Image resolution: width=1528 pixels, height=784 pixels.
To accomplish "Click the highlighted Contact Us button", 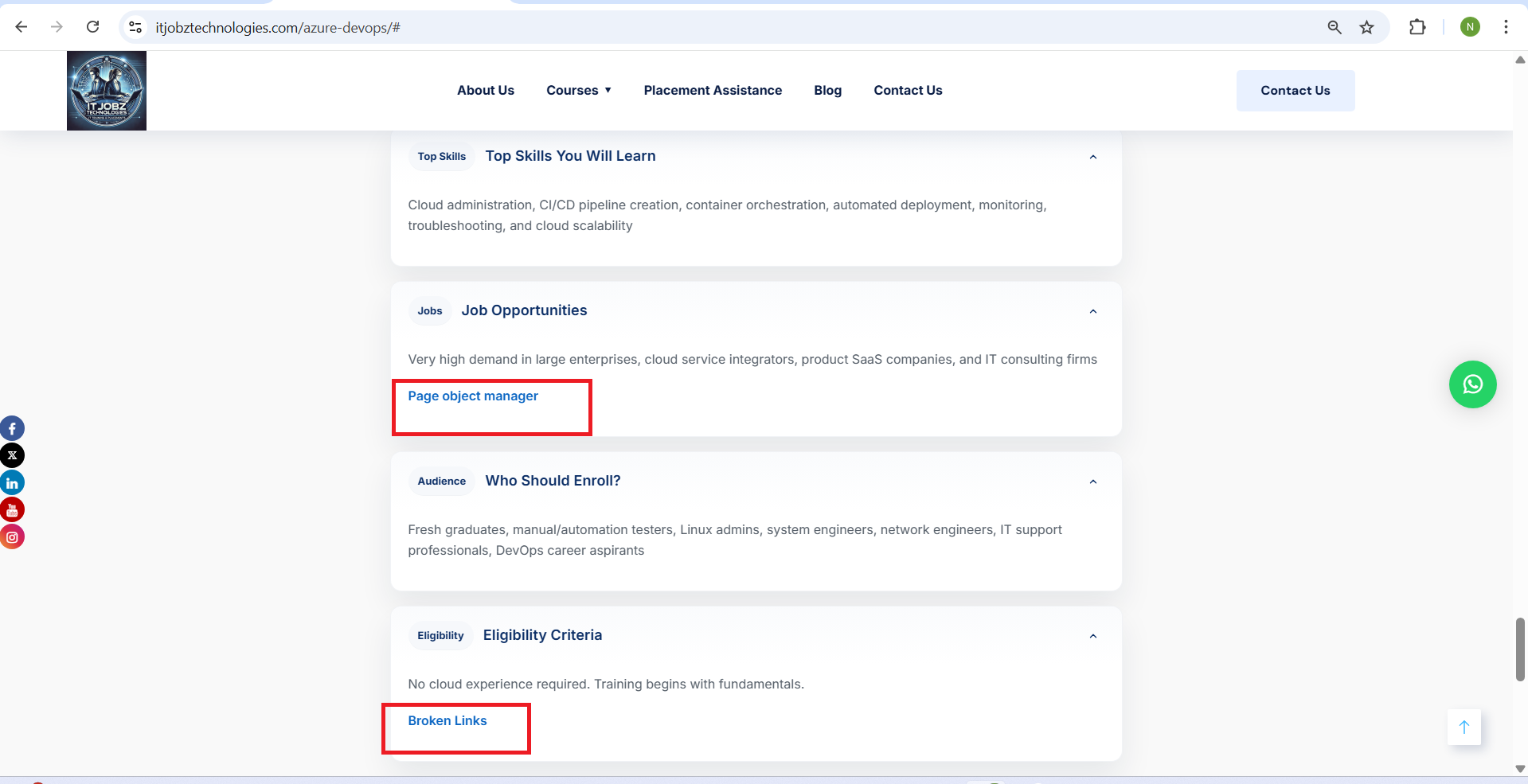I will 1295,91.
